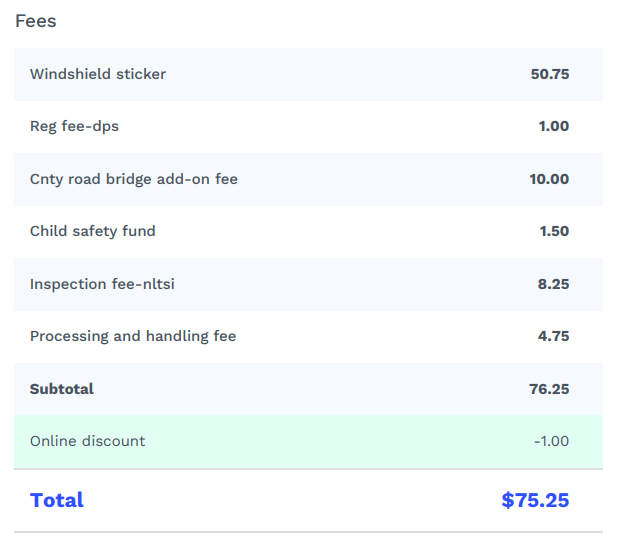Select the Child safety fund label
Screen dimensions: 619x555
[93, 231]
